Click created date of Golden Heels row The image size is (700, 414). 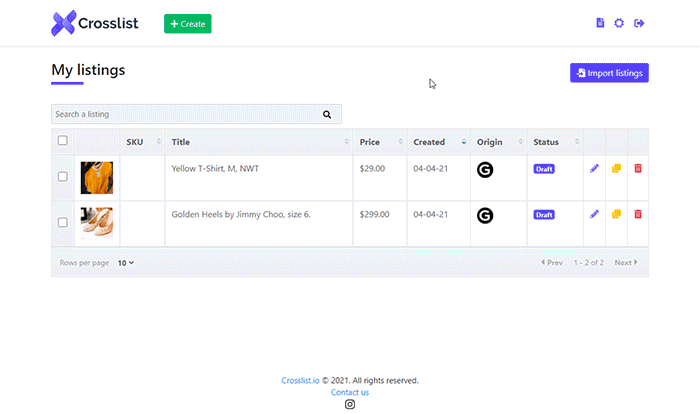(430, 214)
